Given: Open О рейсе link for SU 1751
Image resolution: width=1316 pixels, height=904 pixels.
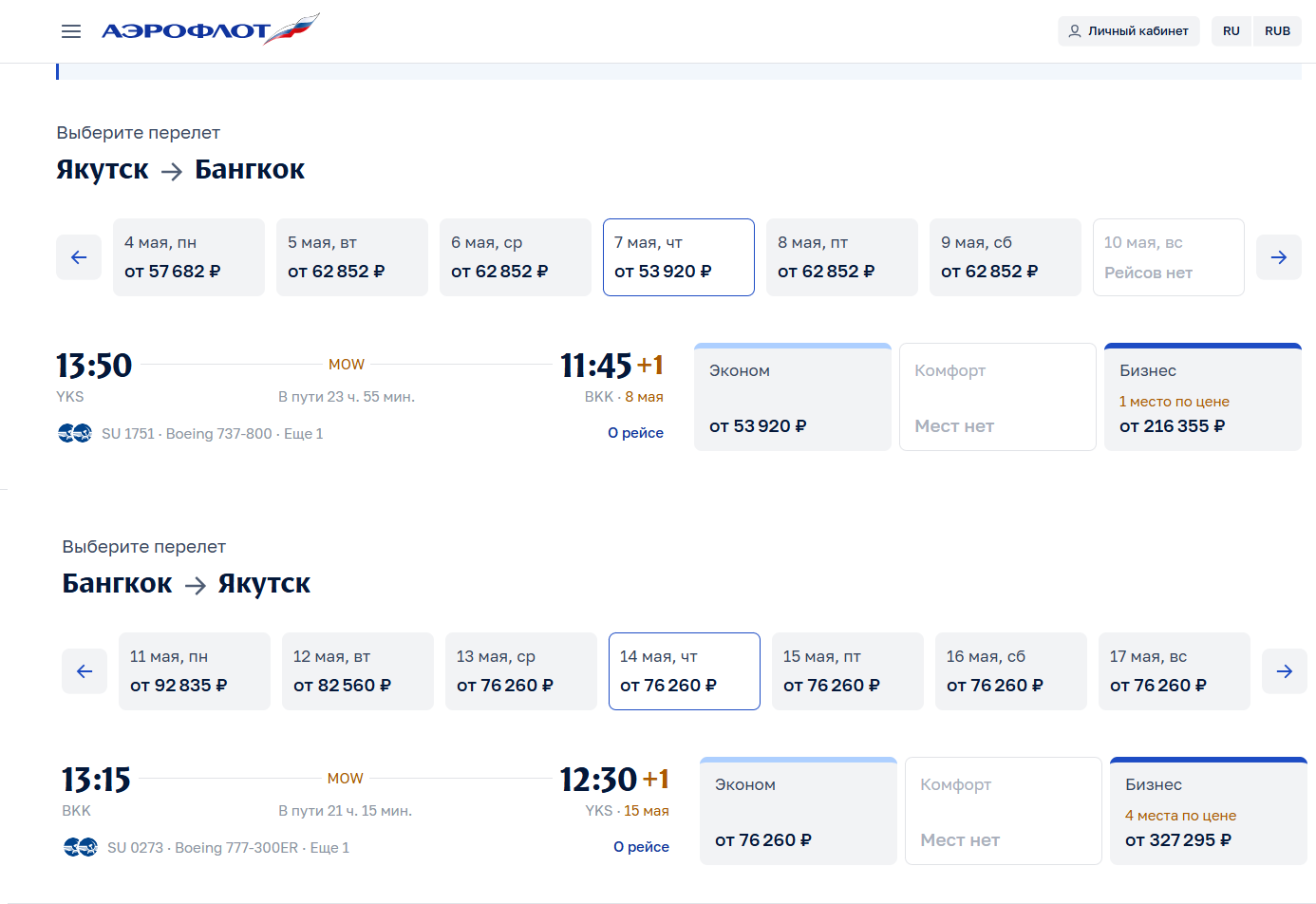Looking at the screenshot, I should (x=635, y=433).
